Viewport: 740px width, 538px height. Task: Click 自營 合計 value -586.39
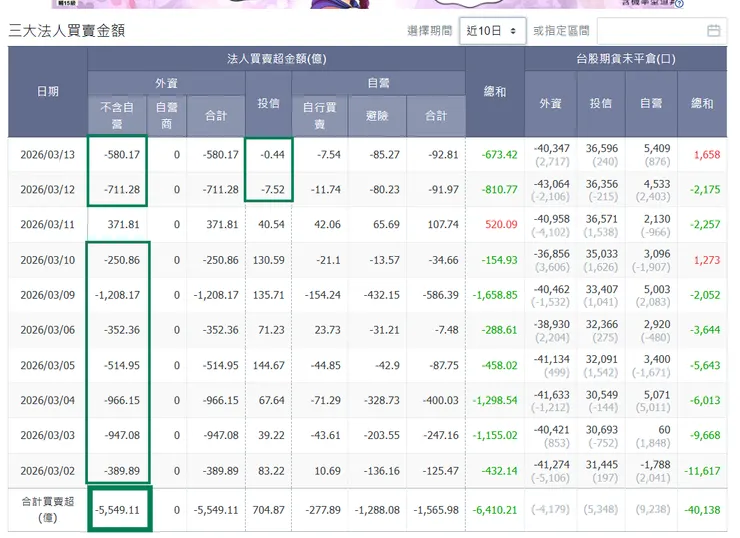[440, 295]
